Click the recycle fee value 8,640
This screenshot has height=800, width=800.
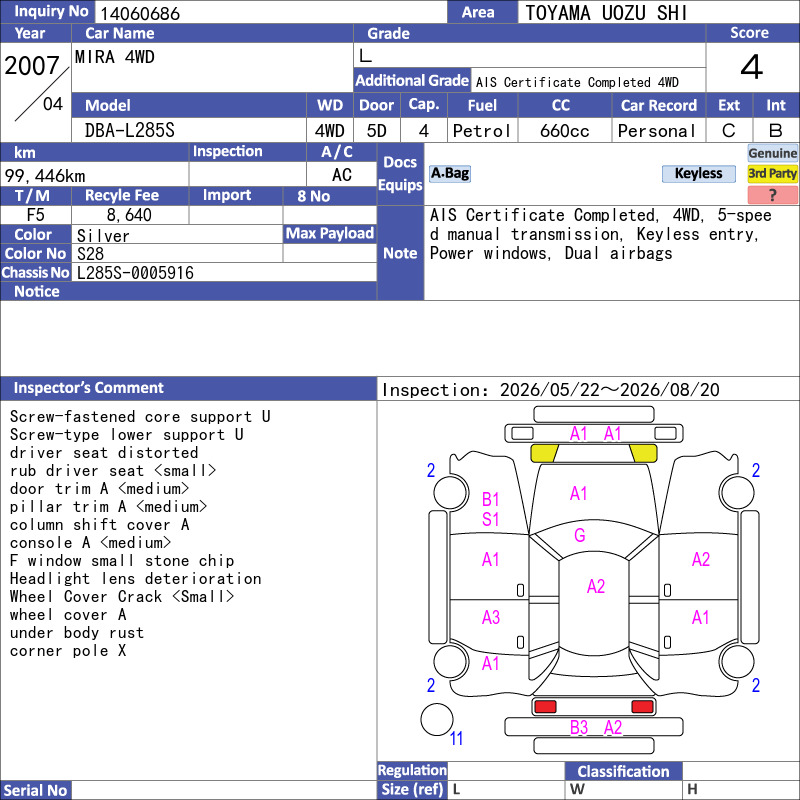(129, 215)
